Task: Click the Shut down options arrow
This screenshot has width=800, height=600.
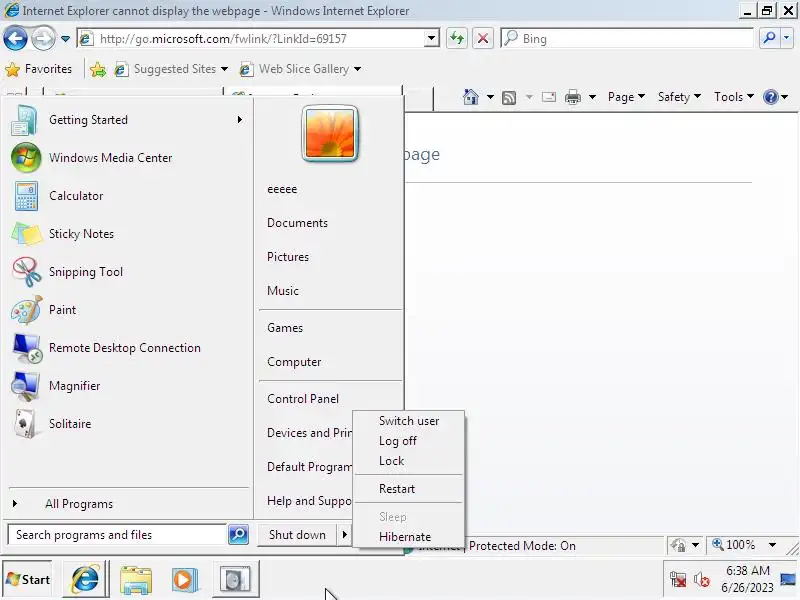Action: pos(344,535)
